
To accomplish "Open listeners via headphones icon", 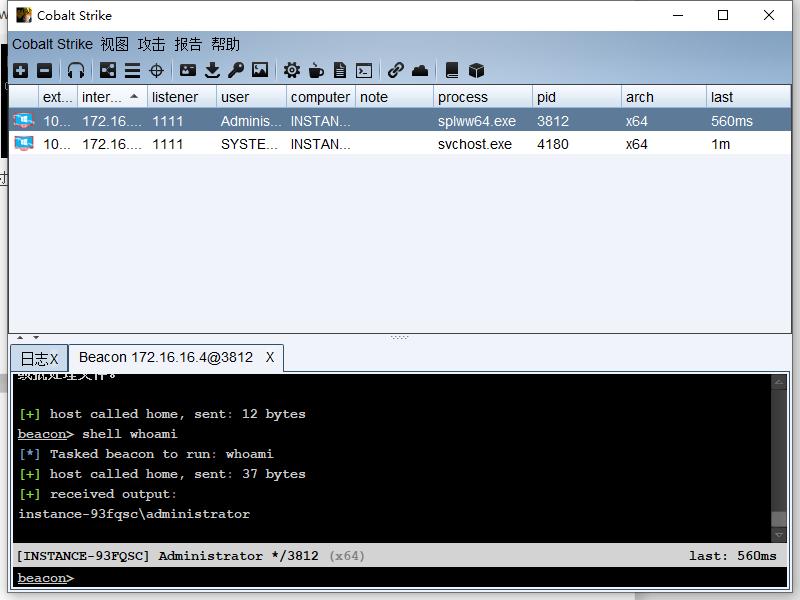I will (76, 70).
